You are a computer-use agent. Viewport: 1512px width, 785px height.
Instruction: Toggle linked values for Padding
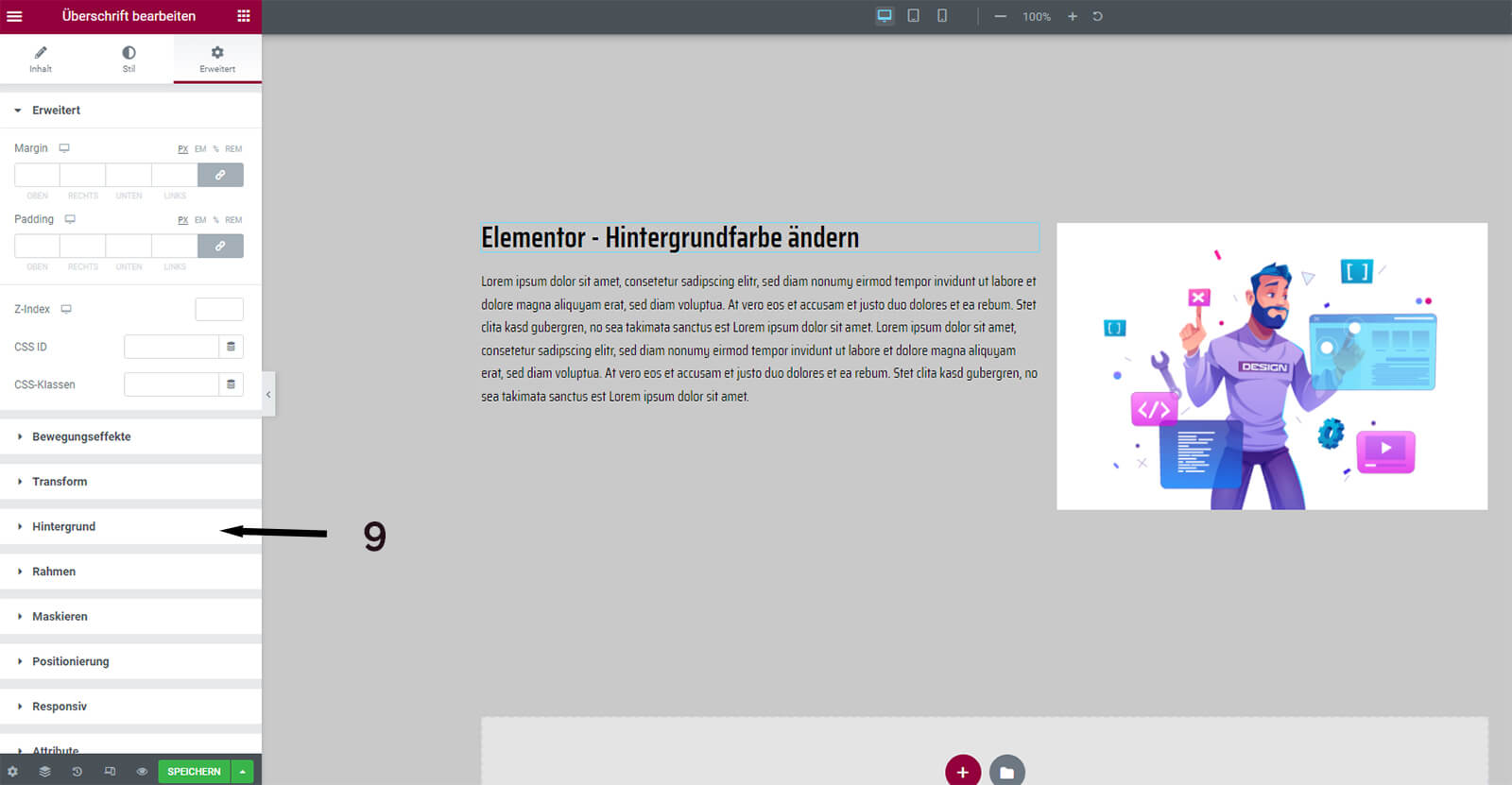tap(220, 246)
